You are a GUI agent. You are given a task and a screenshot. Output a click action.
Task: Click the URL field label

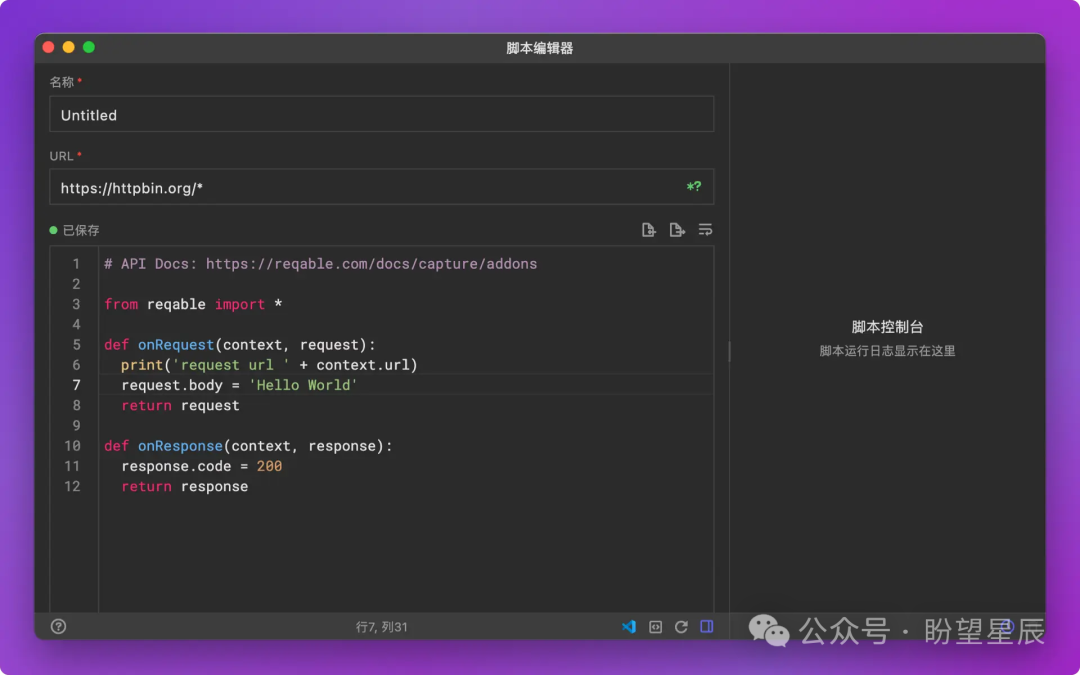[x=61, y=156]
